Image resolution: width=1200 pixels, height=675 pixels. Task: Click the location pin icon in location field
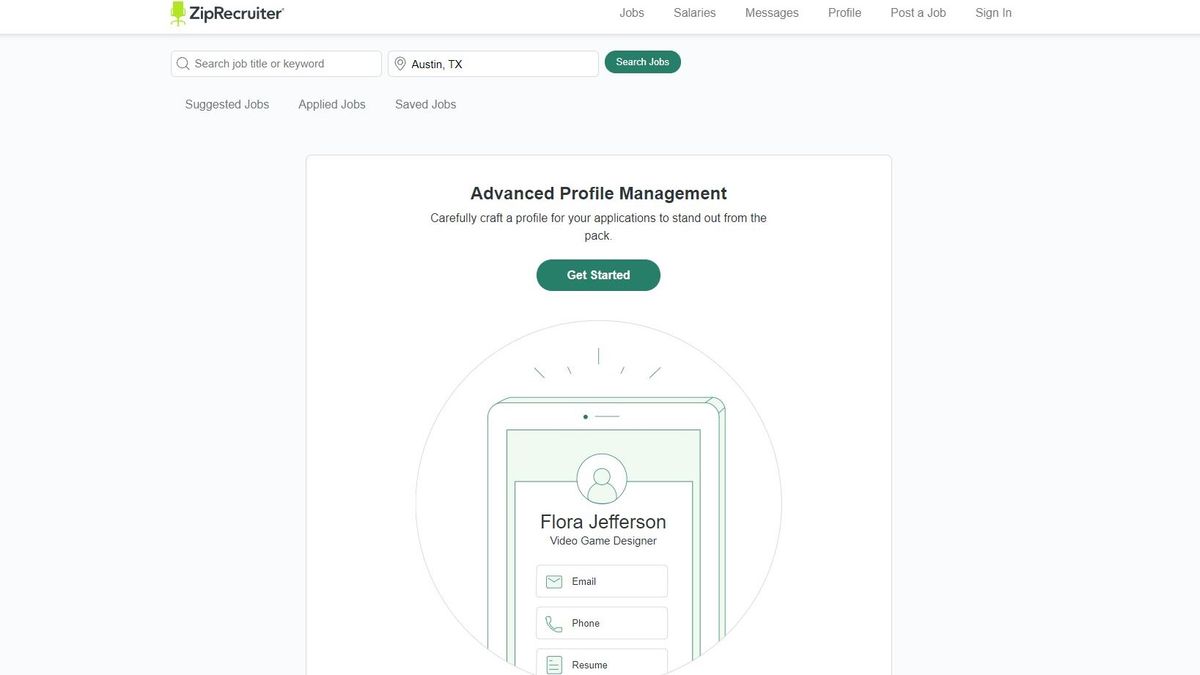tap(399, 63)
